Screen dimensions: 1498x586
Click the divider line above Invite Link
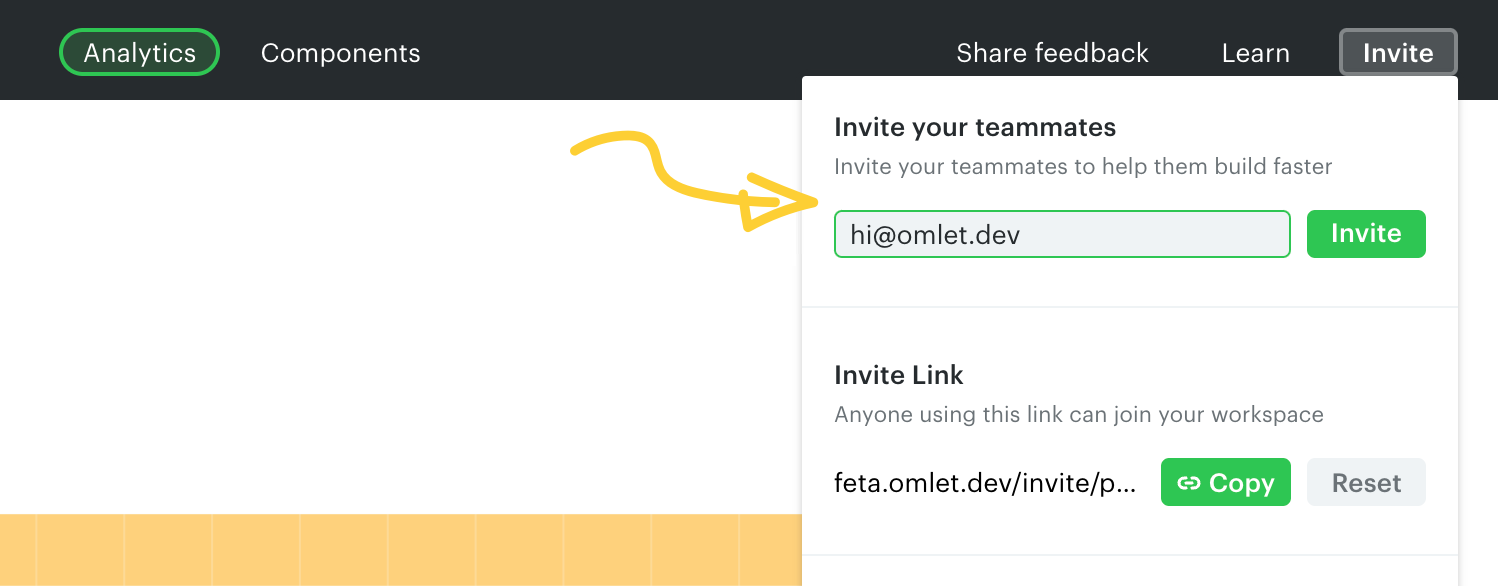coord(1129,307)
